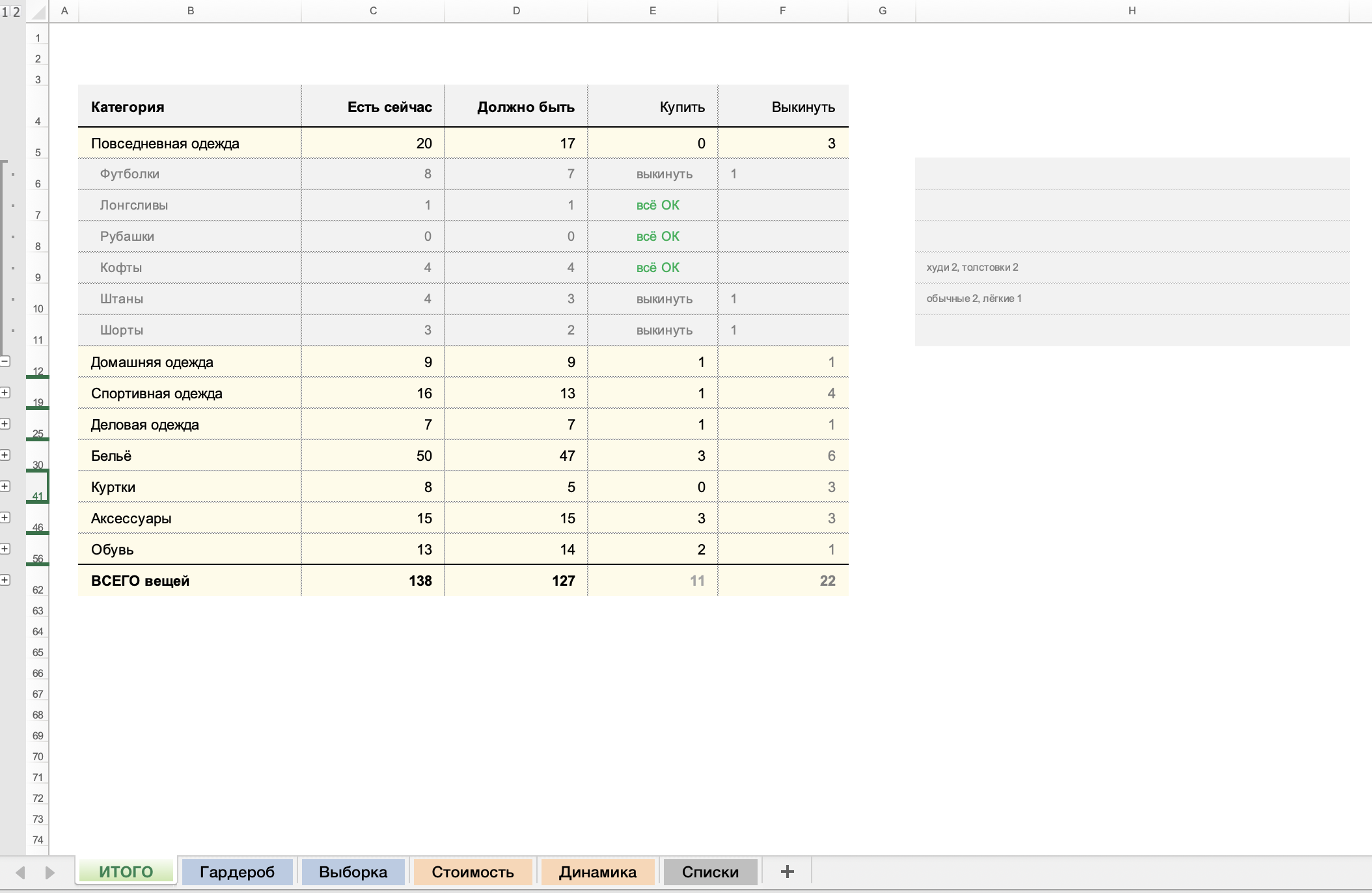Expand outline group beside row 62
The height and width of the screenshot is (893, 1372).
pos(5,580)
